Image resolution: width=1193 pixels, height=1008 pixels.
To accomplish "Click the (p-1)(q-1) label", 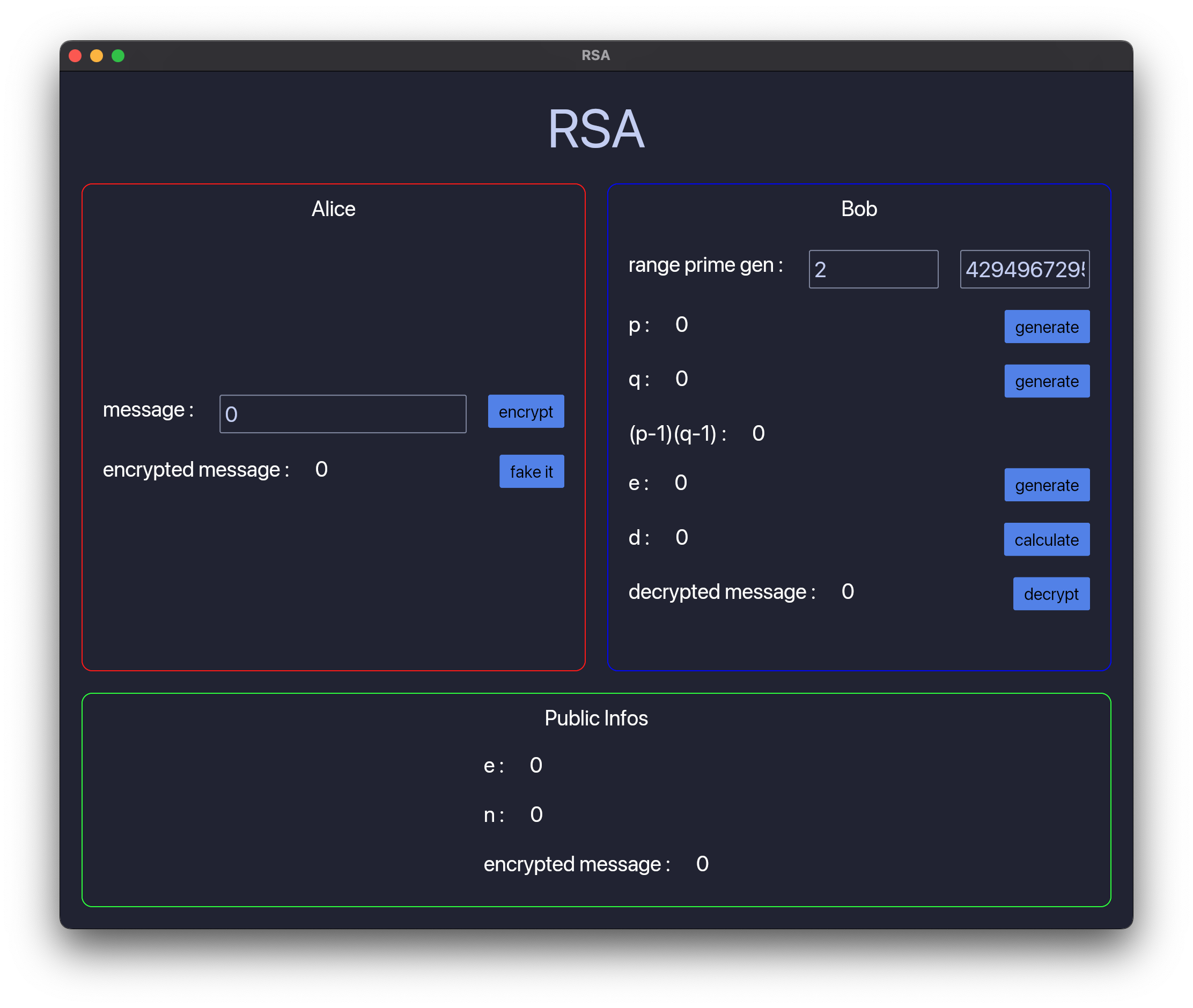I will [x=678, y=434].
